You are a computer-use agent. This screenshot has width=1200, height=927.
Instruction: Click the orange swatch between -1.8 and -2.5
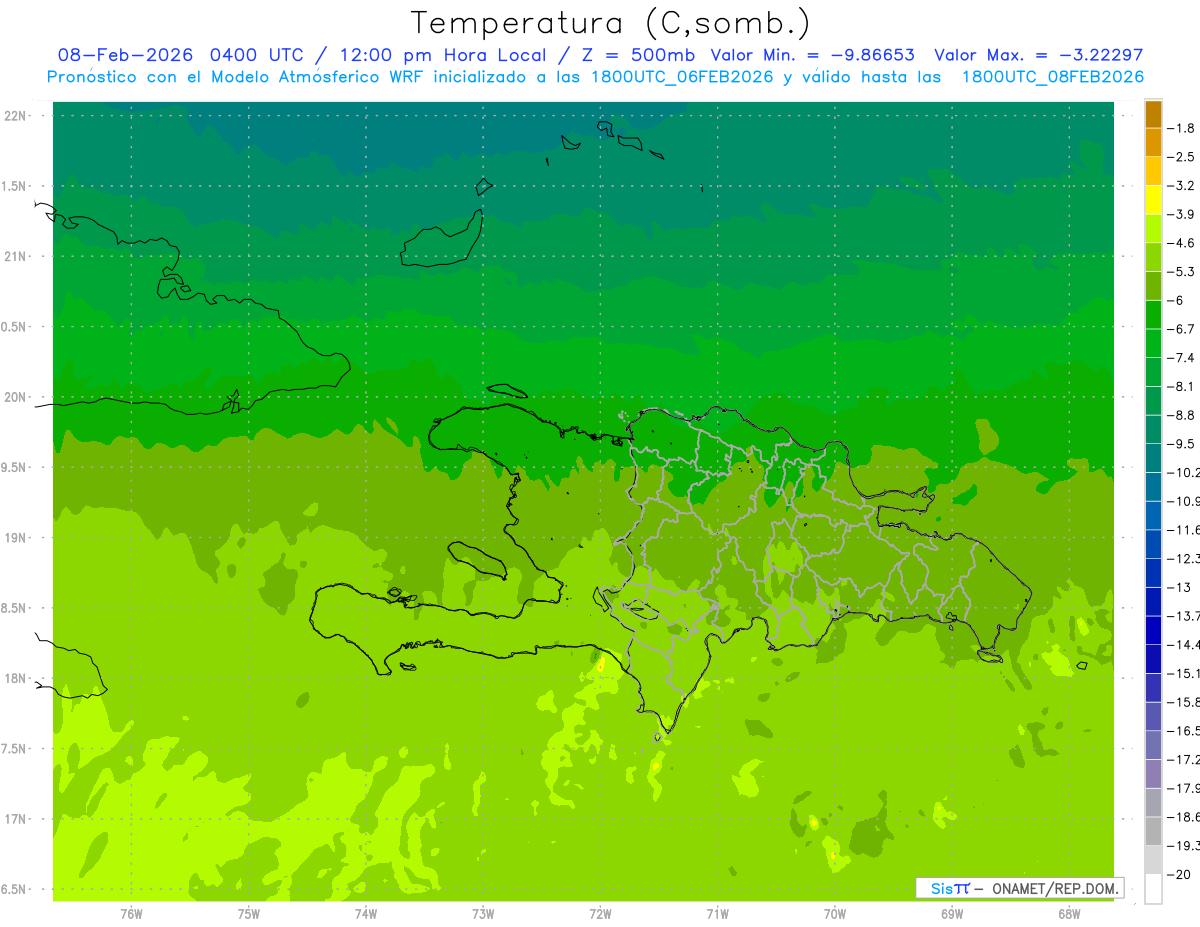[1153, 143]
